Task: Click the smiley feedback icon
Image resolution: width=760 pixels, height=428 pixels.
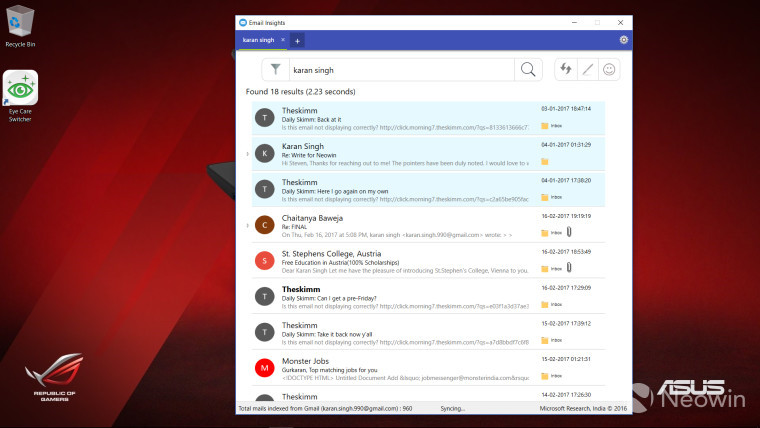Action: [x=609, y=70]
